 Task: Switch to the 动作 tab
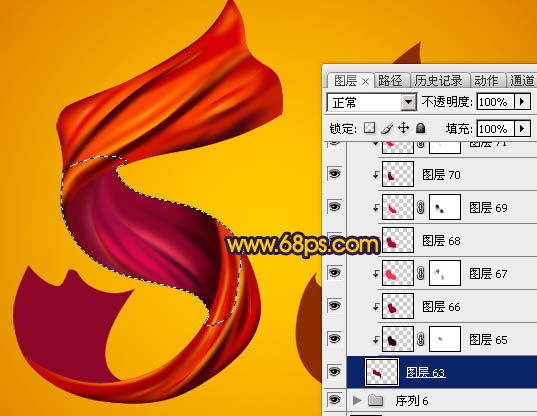pos(486,81)
